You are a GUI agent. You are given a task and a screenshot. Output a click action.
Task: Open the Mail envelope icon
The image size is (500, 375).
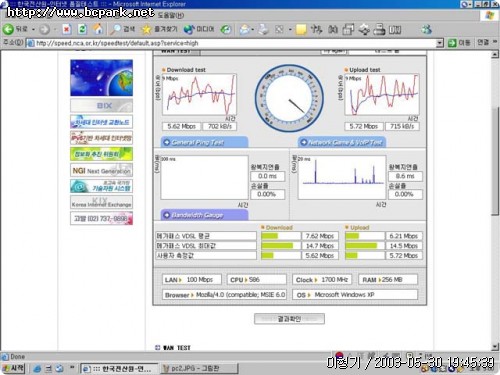[245, 30]
